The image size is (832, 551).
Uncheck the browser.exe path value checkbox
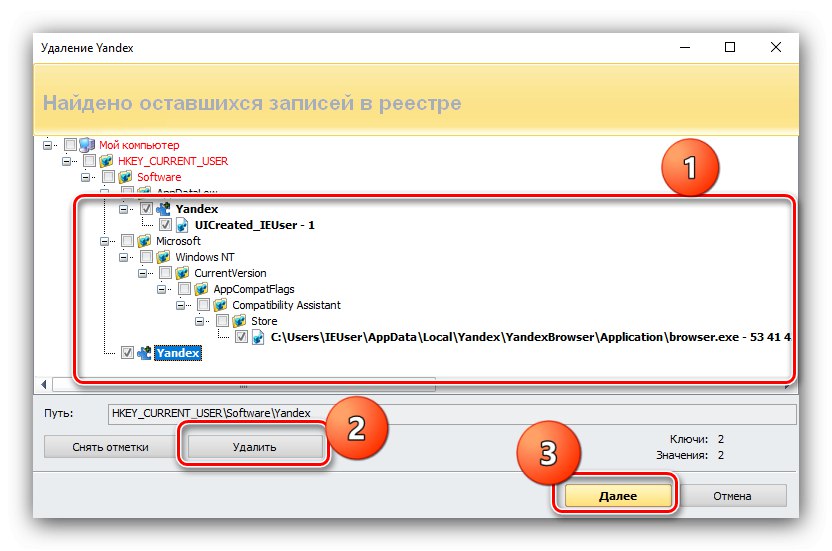coord(241,337)
